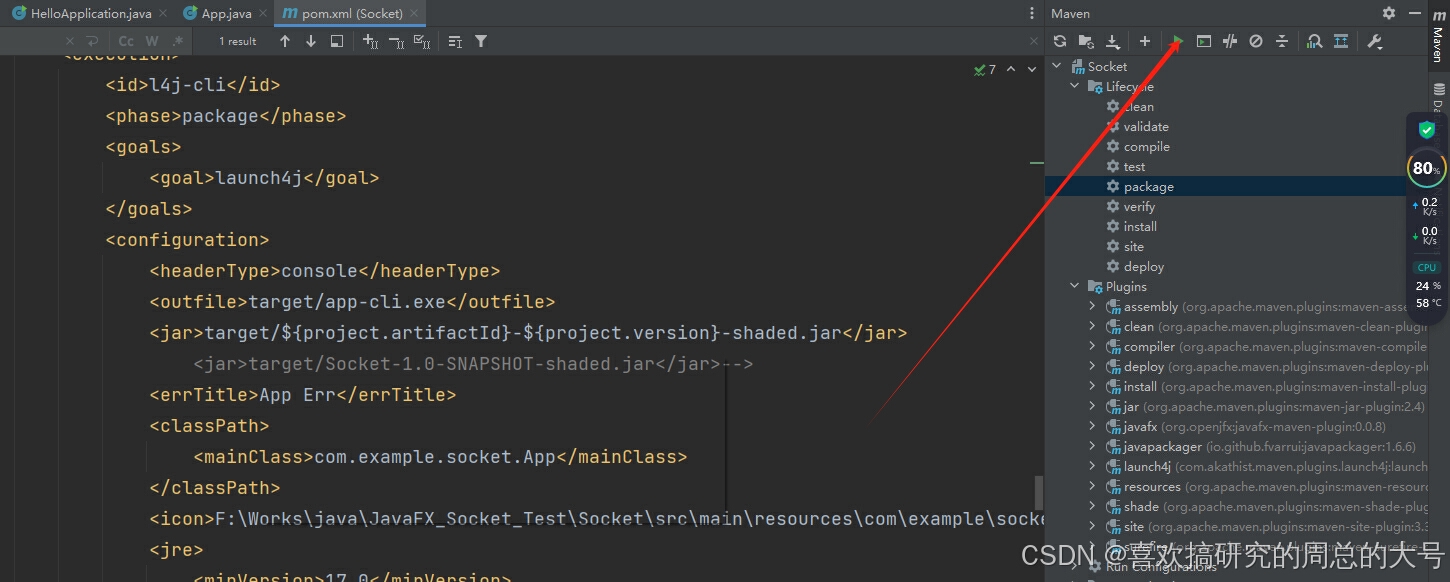The width and height of the screenshot is (1450, 582).
Task: Click the mainClass com.example.socket.App text
Action: click(x=435, y=457)
